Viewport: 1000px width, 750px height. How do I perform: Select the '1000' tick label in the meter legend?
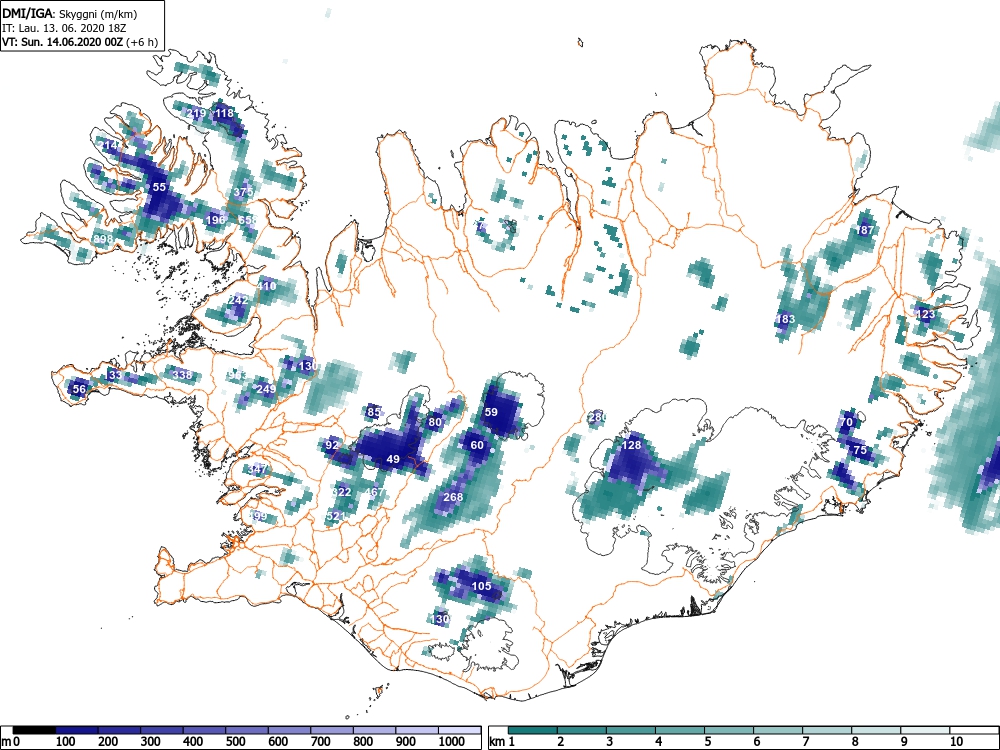click(452, 742)
